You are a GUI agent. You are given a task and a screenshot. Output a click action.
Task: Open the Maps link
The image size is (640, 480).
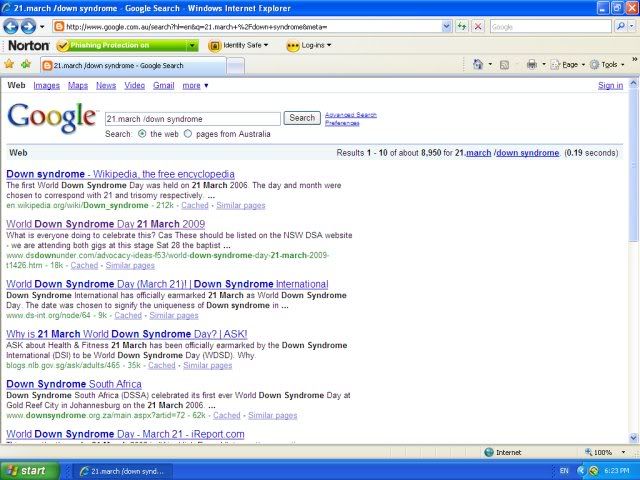click(x=78, y=86)
